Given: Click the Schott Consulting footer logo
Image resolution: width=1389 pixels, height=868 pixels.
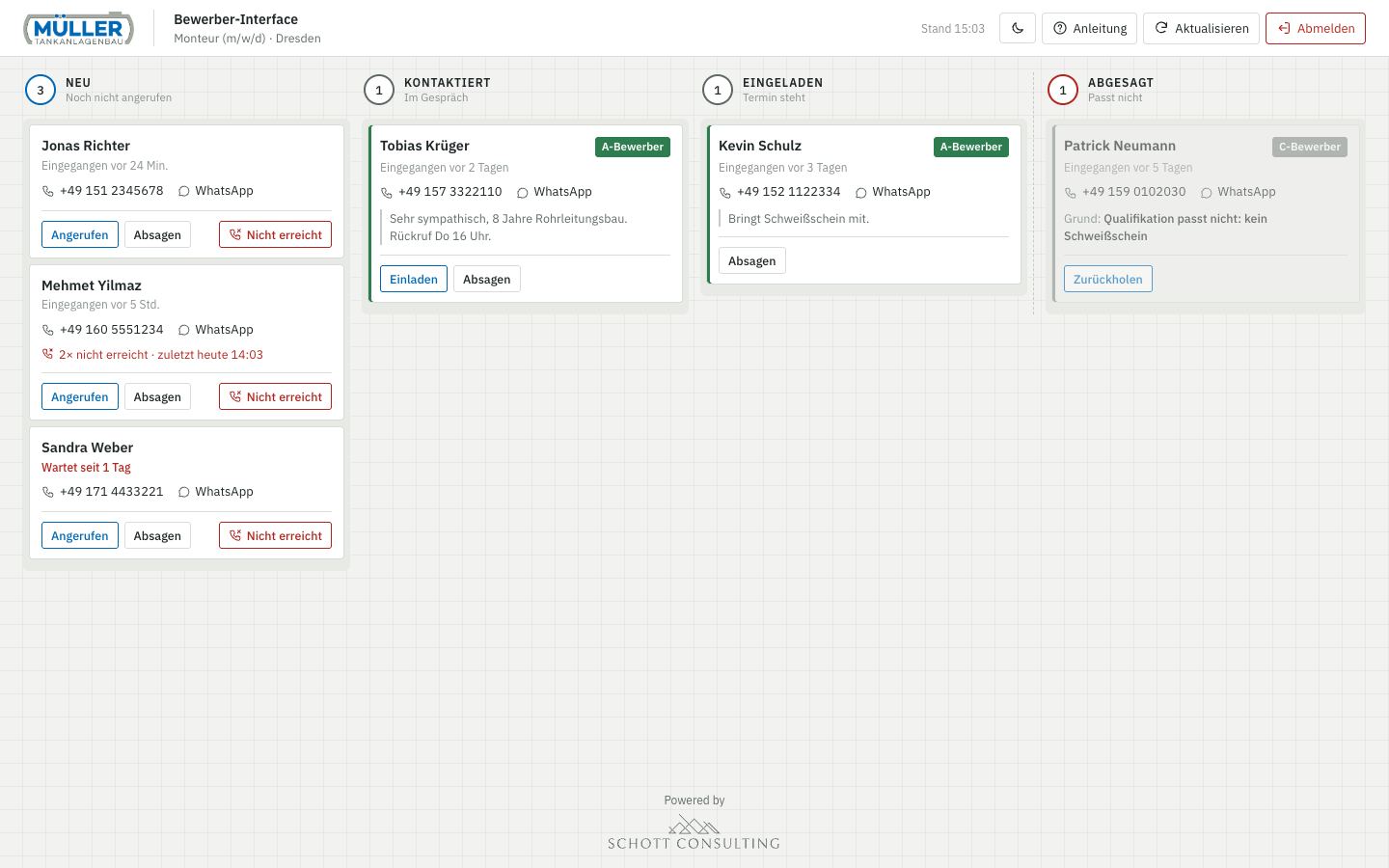Looking at the screenshot, I should tap(694, 832).
